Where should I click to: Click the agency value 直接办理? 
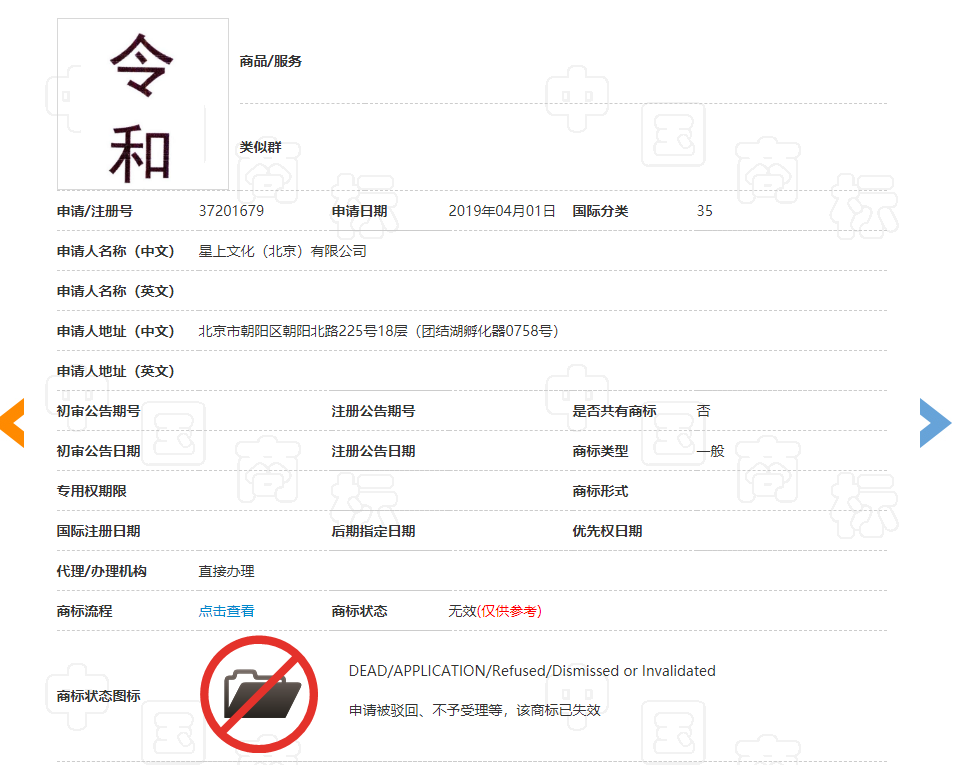point(226,571)
